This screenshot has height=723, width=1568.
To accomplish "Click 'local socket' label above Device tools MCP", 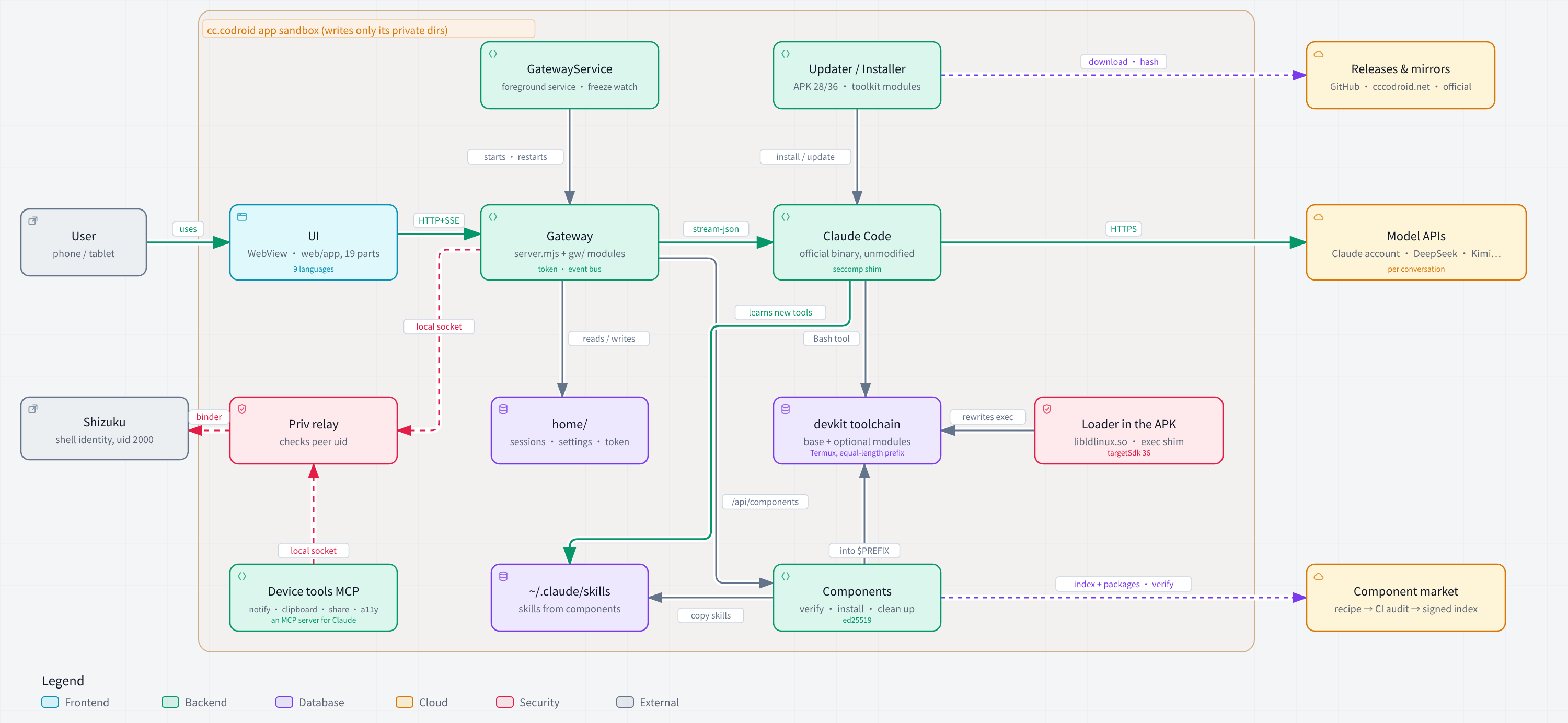I will [314, 550].
